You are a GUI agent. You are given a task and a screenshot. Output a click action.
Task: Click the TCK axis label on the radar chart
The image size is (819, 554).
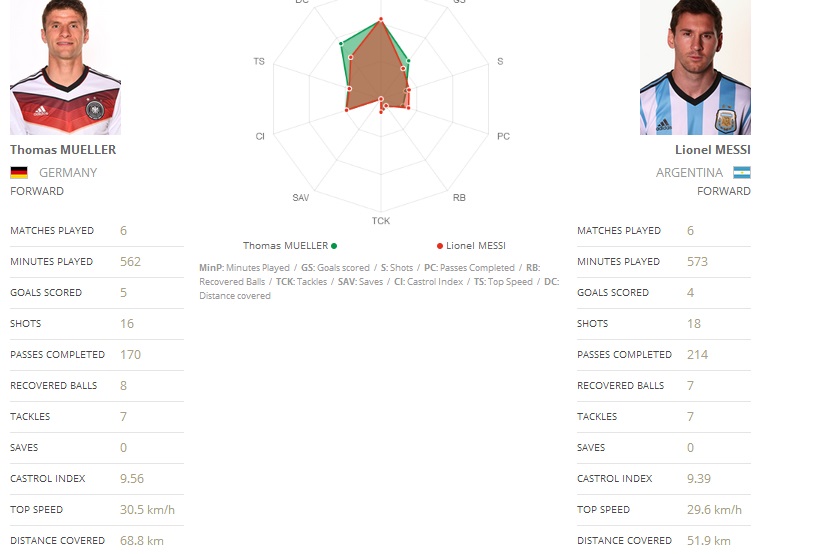coord(381,220)
